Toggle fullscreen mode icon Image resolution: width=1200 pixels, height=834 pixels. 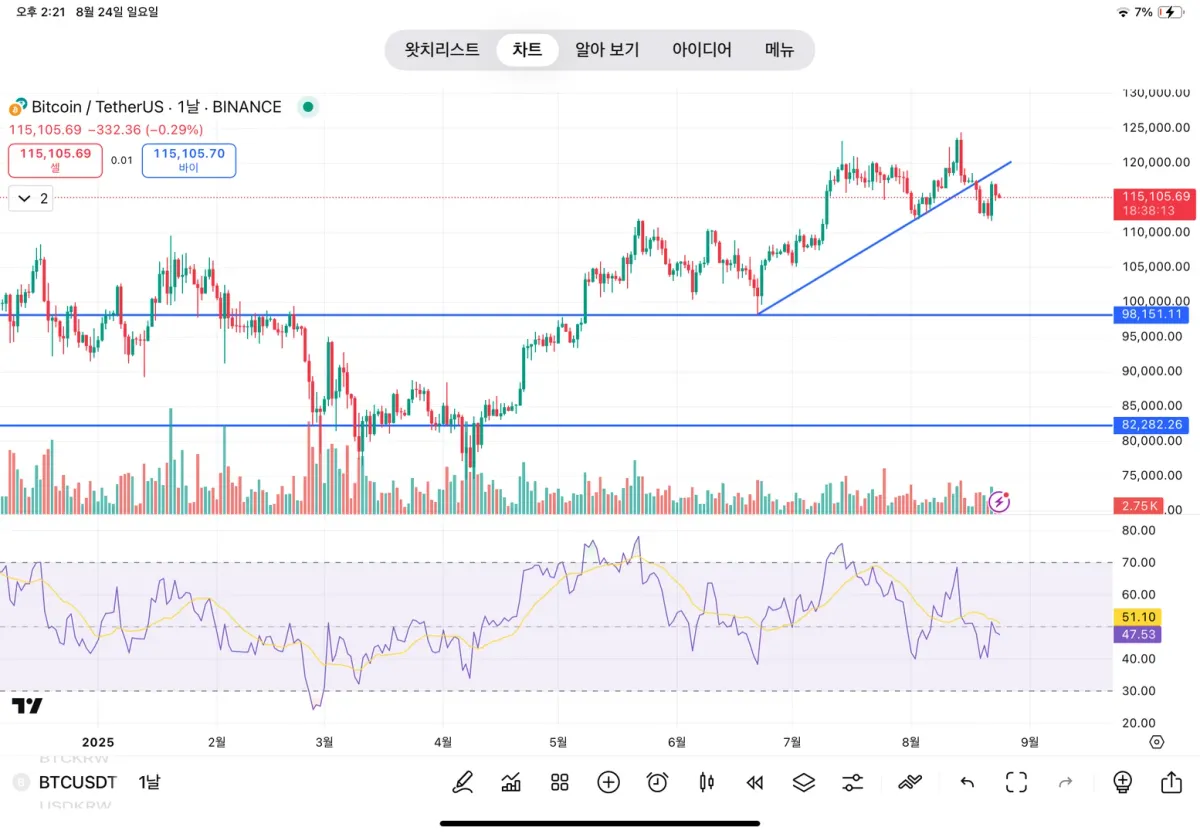pyautogui.click(x=1017, y=782)
